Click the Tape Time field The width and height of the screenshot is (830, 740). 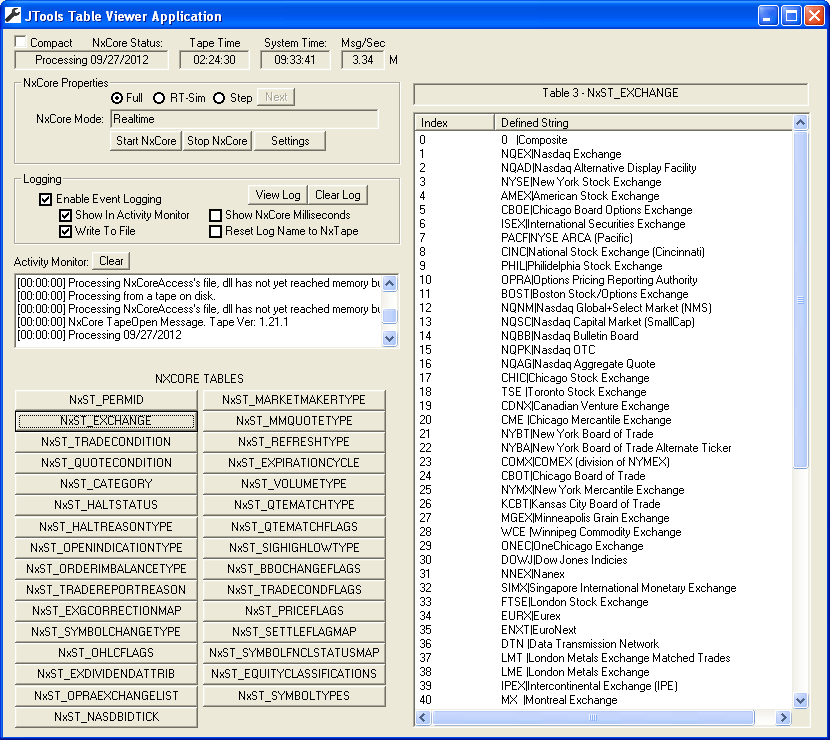pyautogui.click(x=214, y=60)
